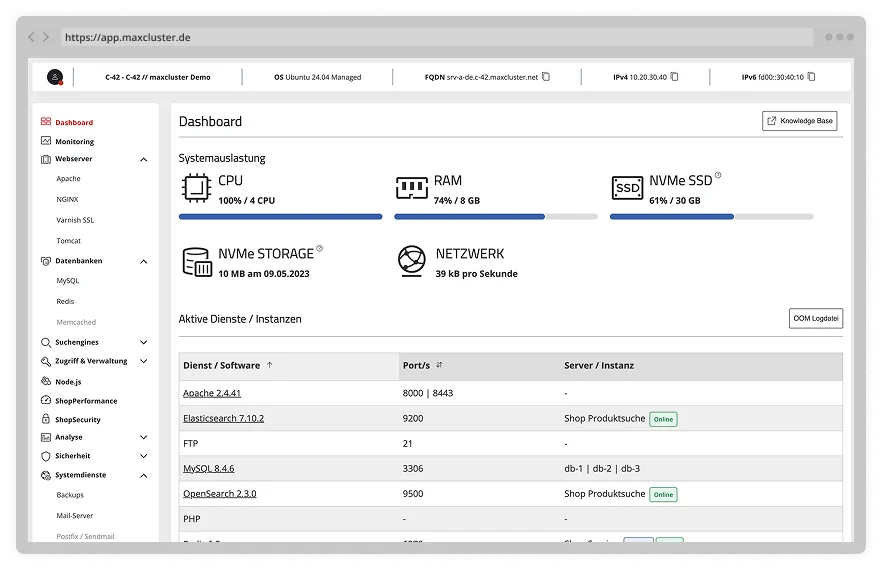Click the ShopPerformance gauge icon

[46, 400]
